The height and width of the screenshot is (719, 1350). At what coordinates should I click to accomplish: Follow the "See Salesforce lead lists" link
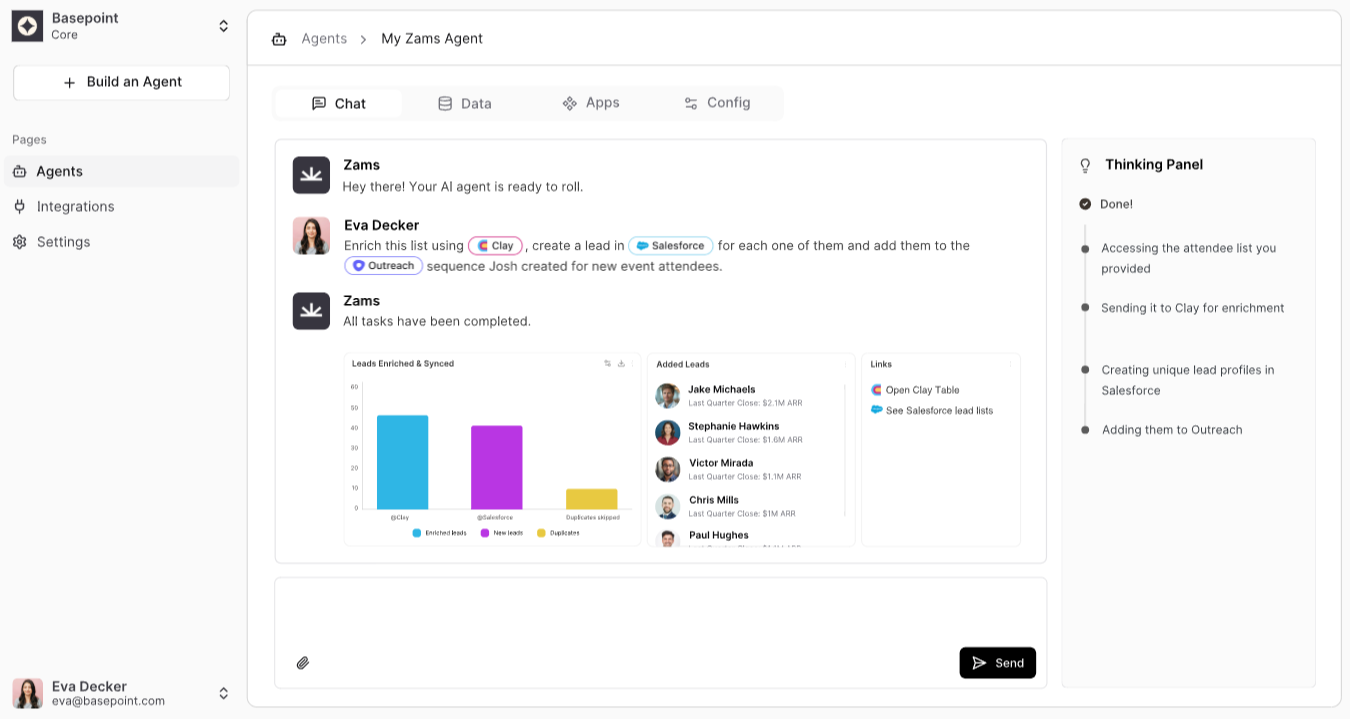940,410
